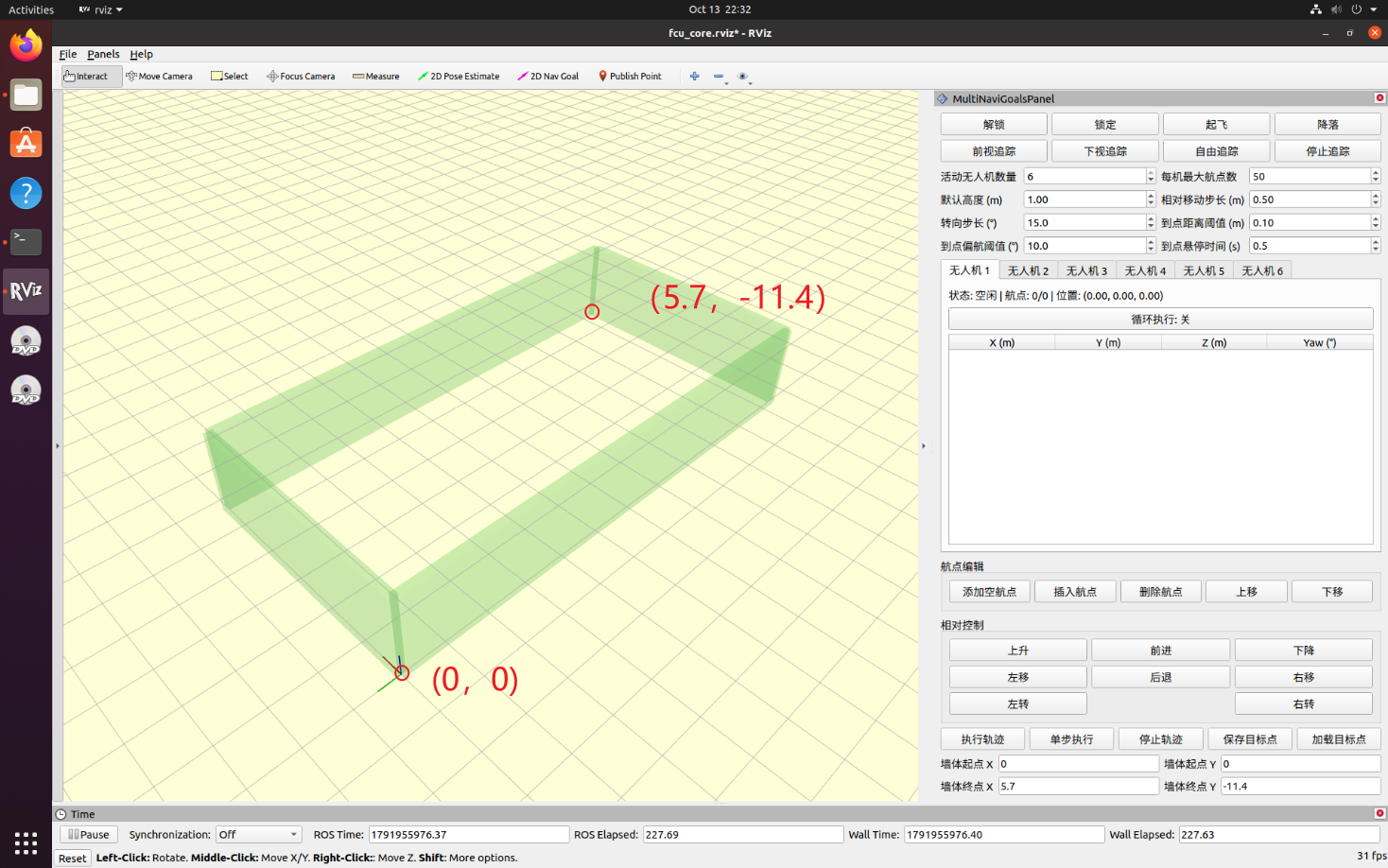Open Ubuntu Software from the dock
Image resolution: width=1388 pixels, height=868 pixels.
[x=26, y=144]
